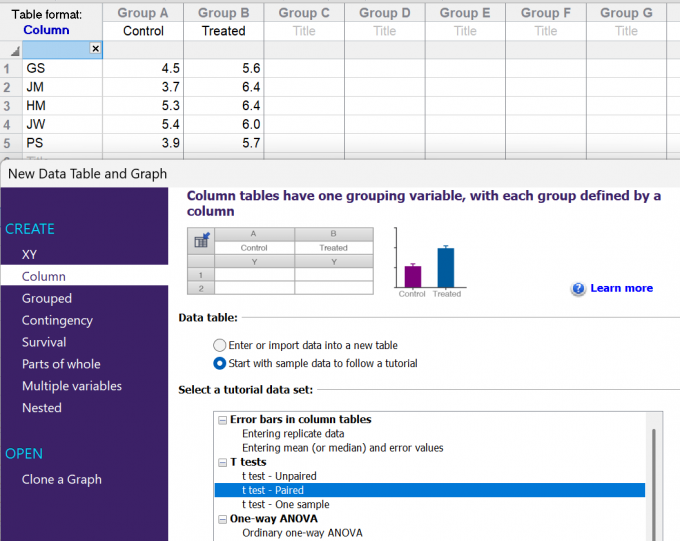Viewport: 680px width, 541px height.
Task: Click the Control value 5.3 cell
Action: (143, 105)
